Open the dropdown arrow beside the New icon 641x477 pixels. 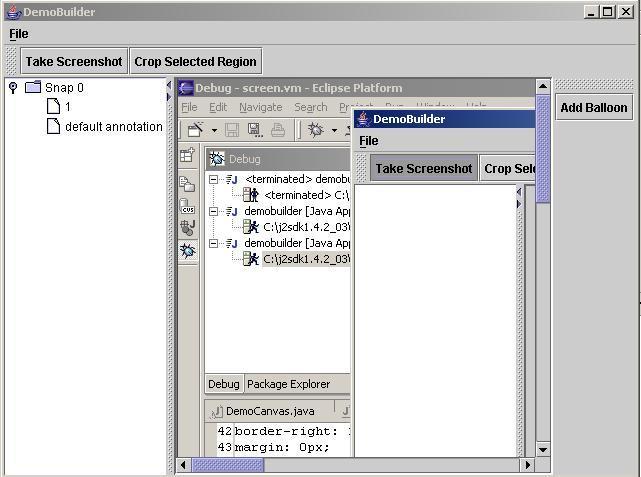pyautogui.click(x=214, y=130)
